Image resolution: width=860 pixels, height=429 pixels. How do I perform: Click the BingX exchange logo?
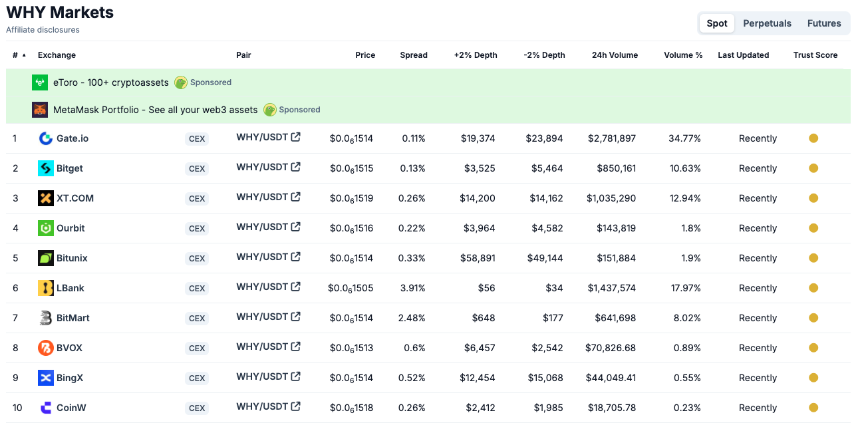(x=46, y=378)
